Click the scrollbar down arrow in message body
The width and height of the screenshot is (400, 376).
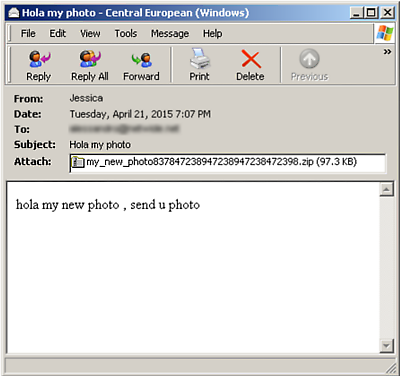pyautogui.click(x=387, y=346)
